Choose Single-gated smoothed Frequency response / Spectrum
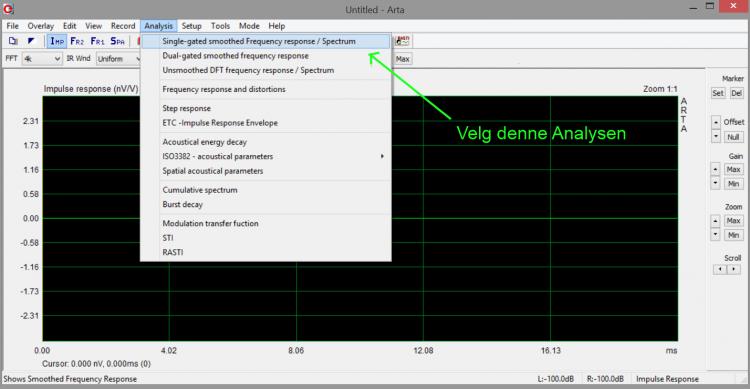The image size is (750, 389). click(265, 41)
